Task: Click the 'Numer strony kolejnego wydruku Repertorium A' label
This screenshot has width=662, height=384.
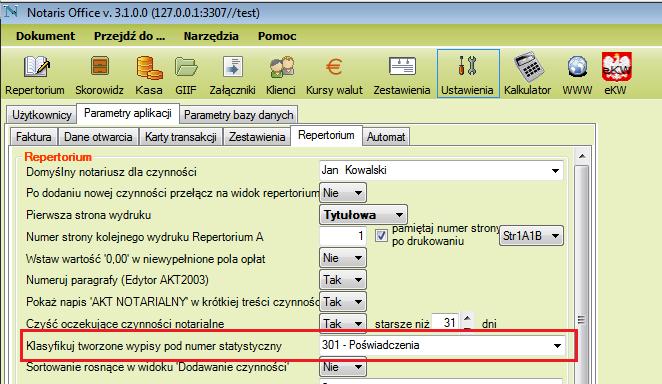Action: point(144,237)
